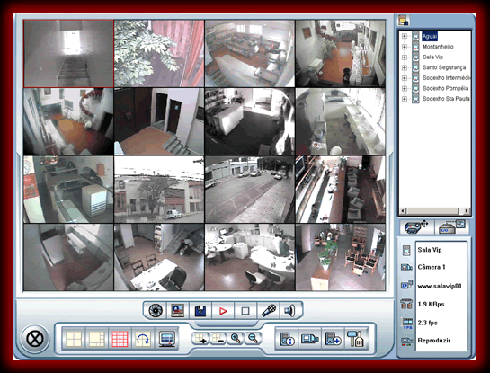Expand the Montanheio server tree node
This screenshot has height=373, width=490.
(404, 47)
